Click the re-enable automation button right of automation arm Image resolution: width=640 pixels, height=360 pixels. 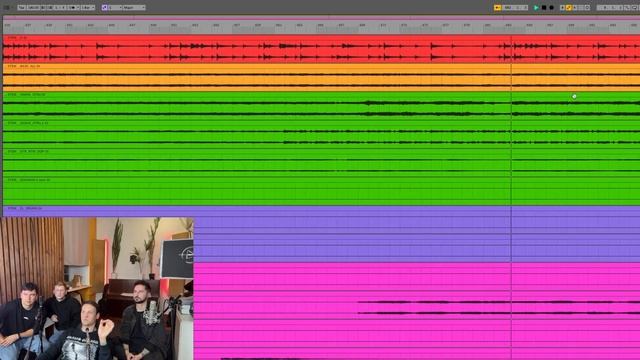575,7
